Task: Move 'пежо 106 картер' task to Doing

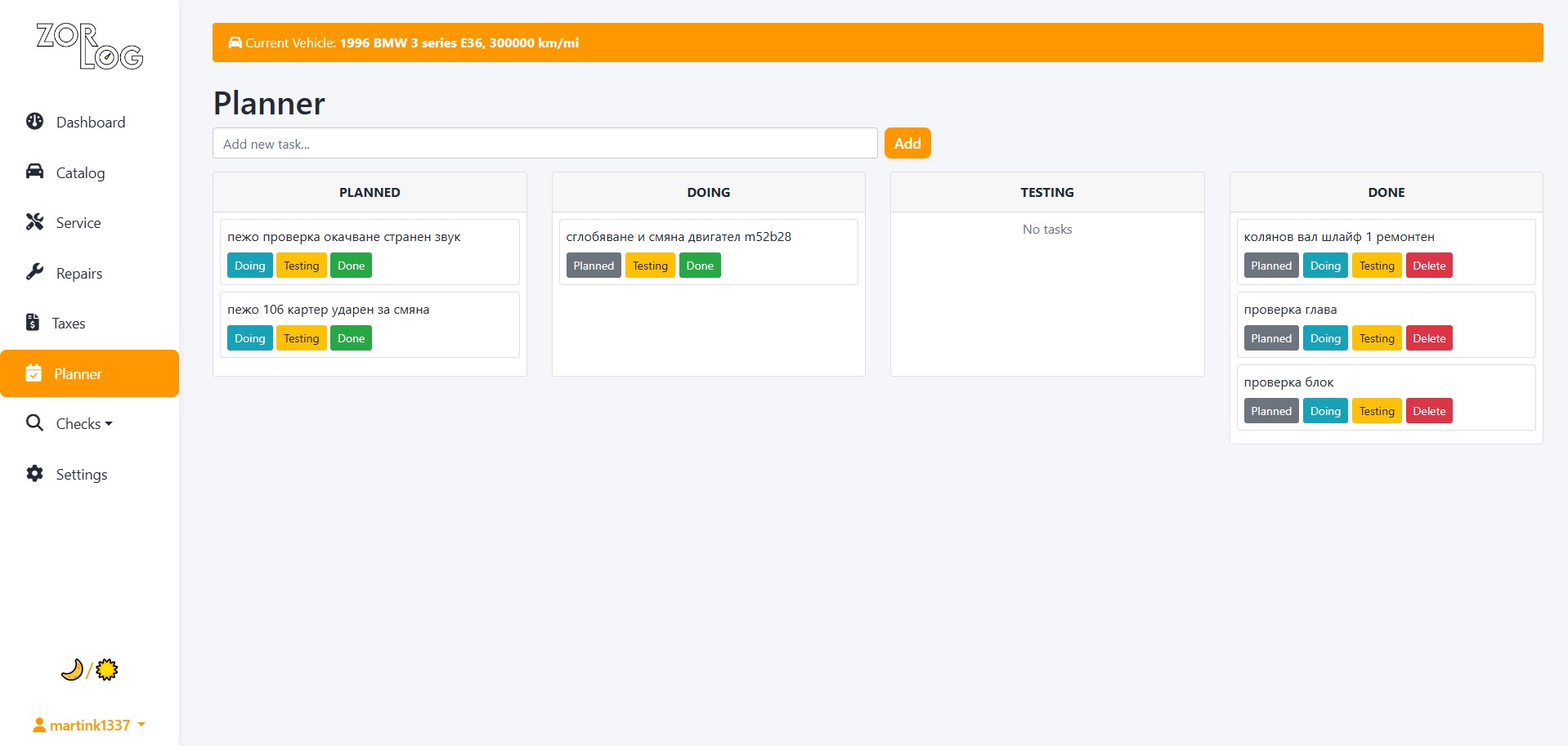Action: 249,338
